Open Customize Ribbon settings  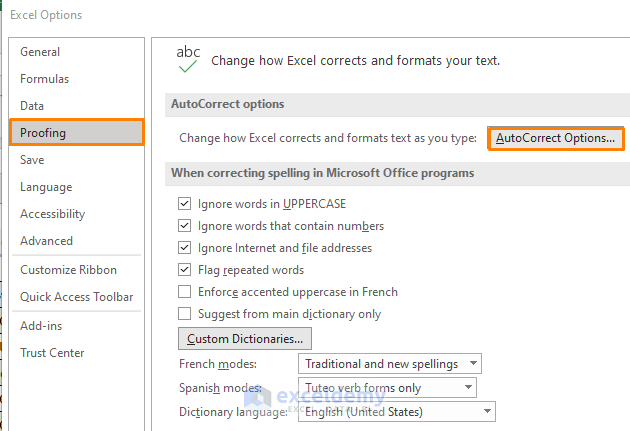point(68,270)
